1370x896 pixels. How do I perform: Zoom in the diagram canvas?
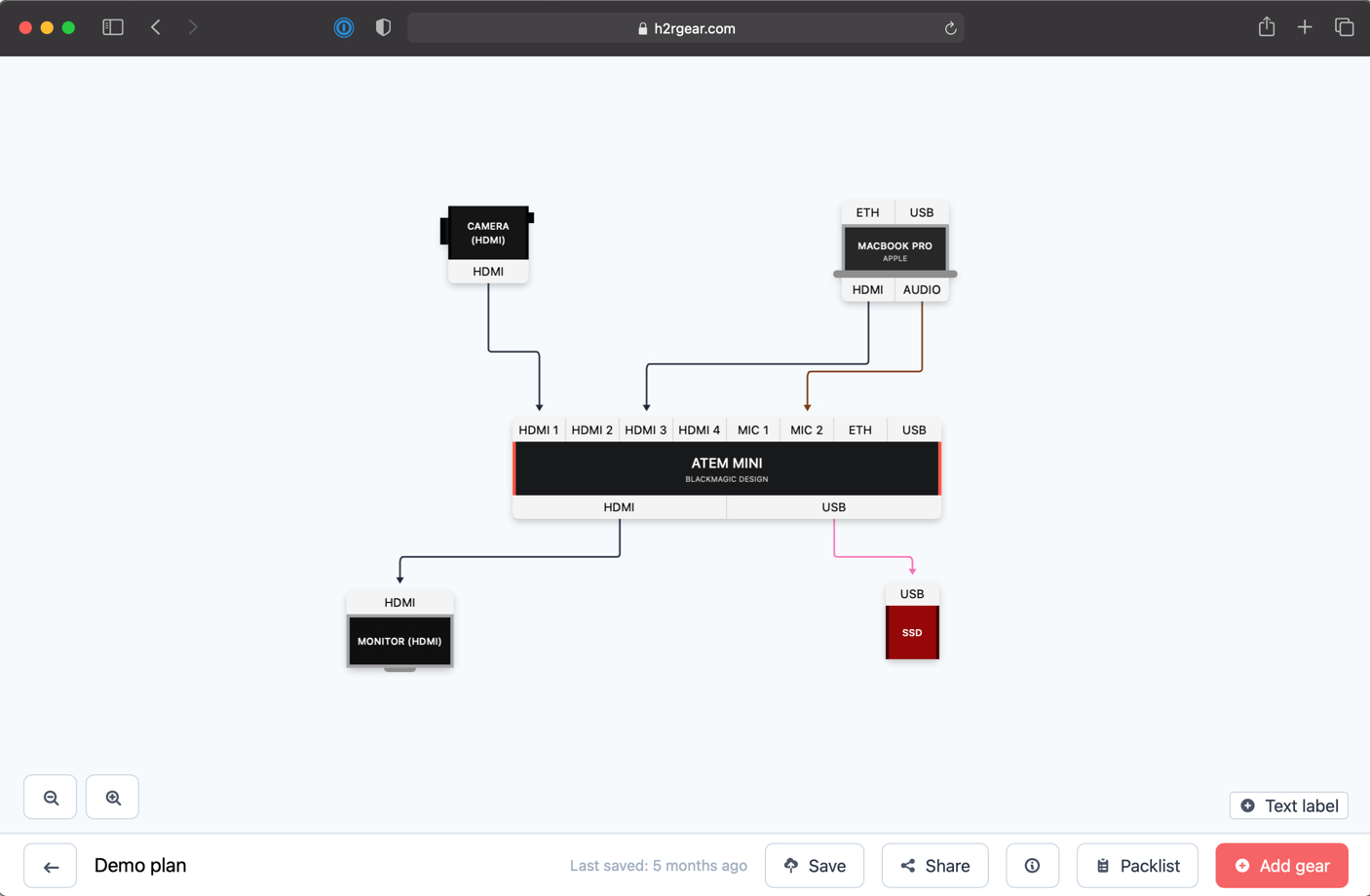click(113, 798)
